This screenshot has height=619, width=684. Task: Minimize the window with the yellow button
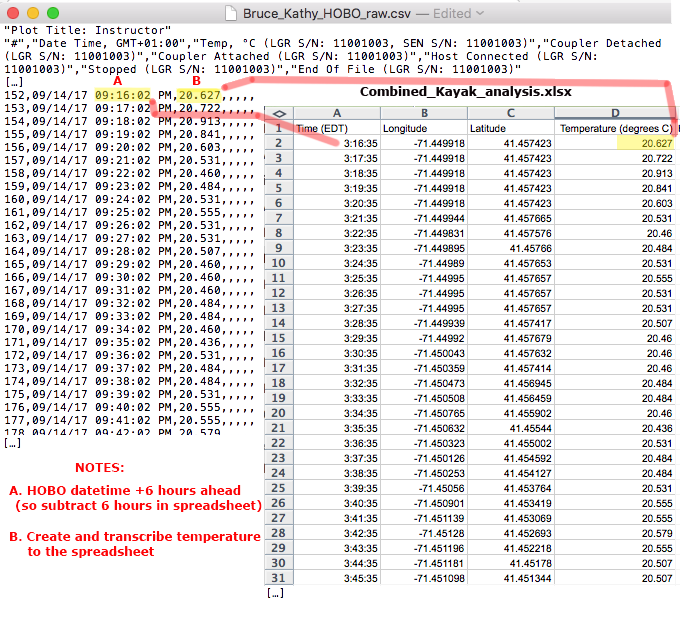tap(33, 13)
